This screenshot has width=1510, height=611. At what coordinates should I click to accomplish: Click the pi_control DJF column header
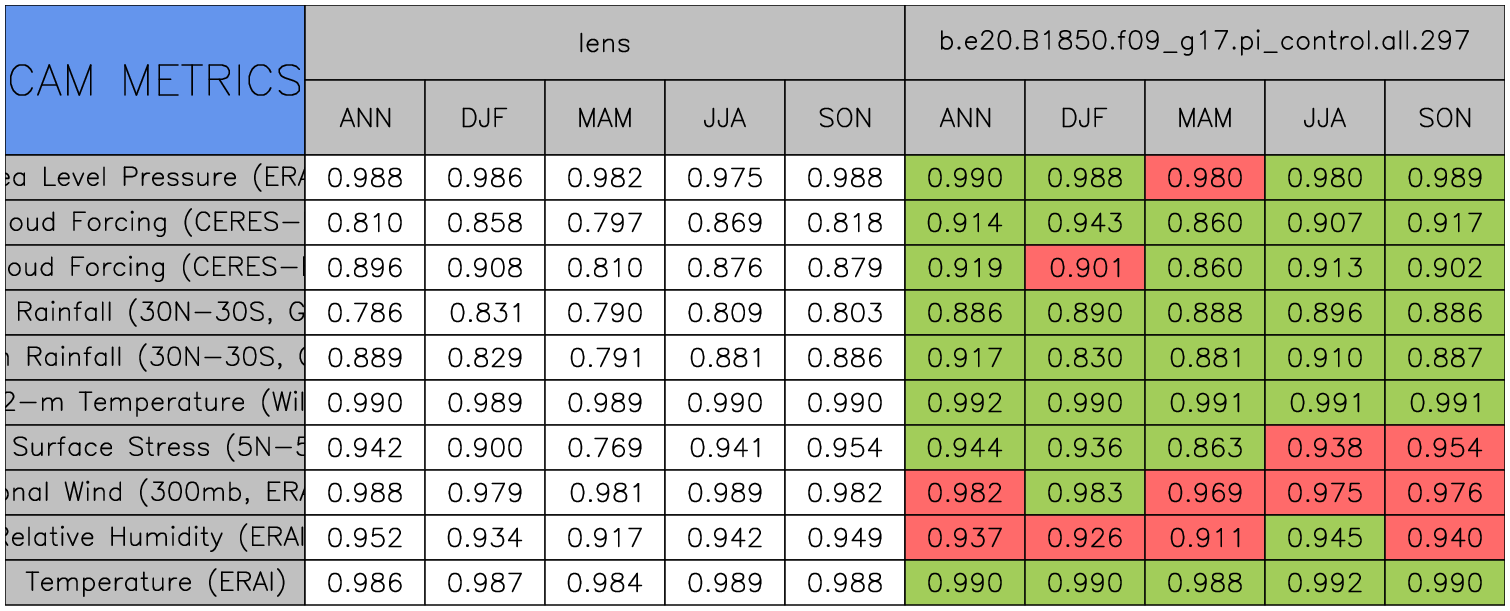tap(1084, 118)
